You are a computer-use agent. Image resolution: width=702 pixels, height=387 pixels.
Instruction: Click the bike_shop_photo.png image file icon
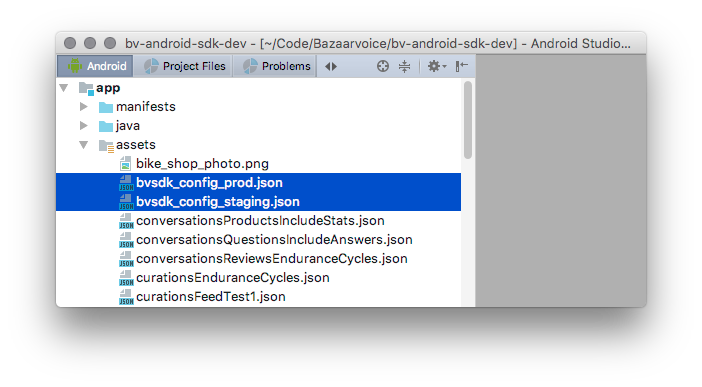(126, 164)
